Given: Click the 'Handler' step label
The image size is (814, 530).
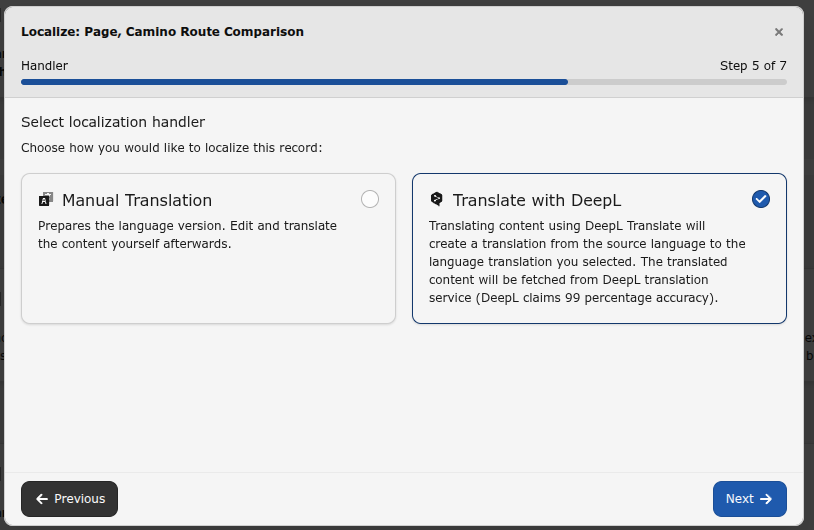Looking at the screenshot, I should 45,66.
